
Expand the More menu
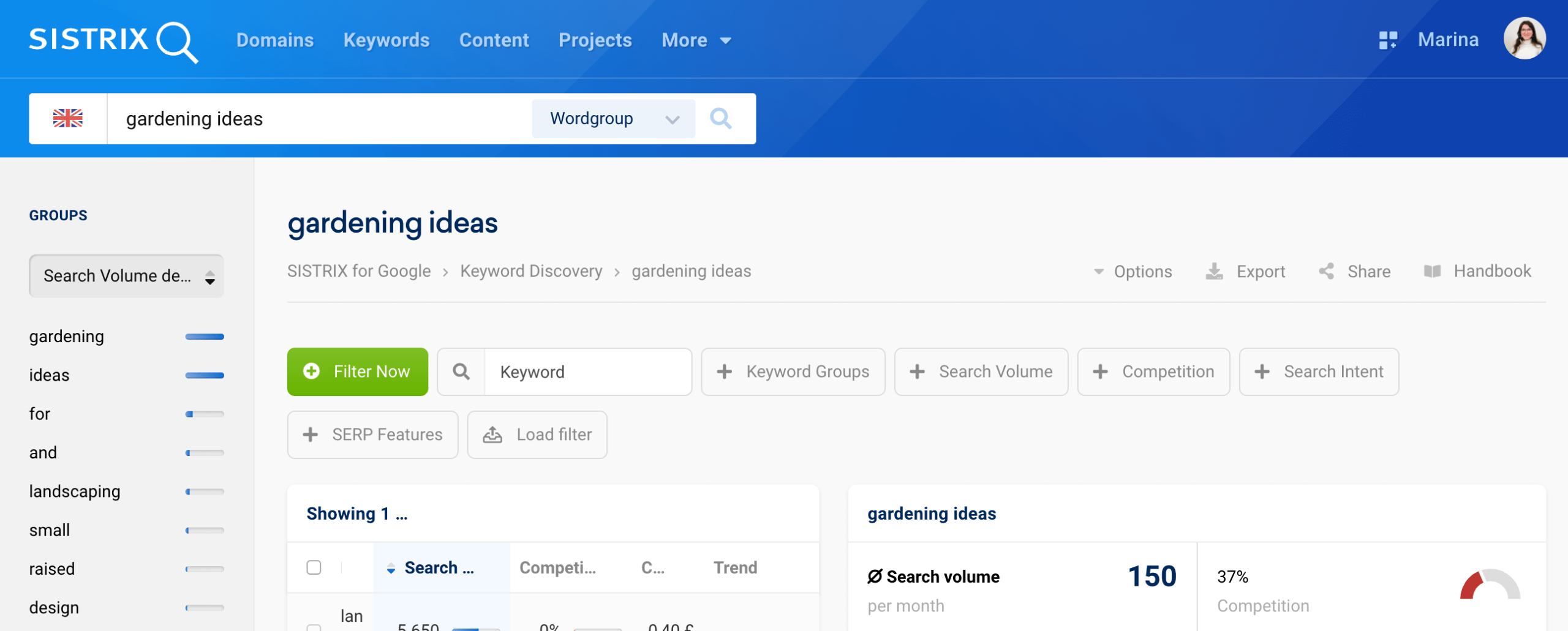point(696,40)
